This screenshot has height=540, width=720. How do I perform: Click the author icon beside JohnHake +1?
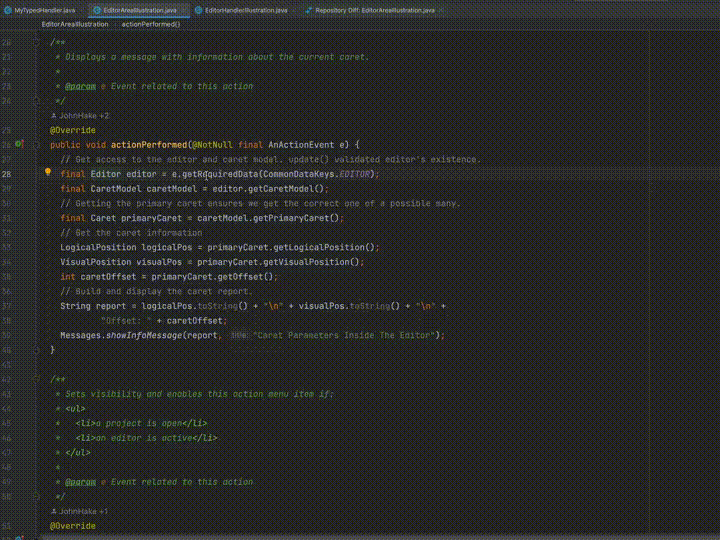click(x=54, y=511)
